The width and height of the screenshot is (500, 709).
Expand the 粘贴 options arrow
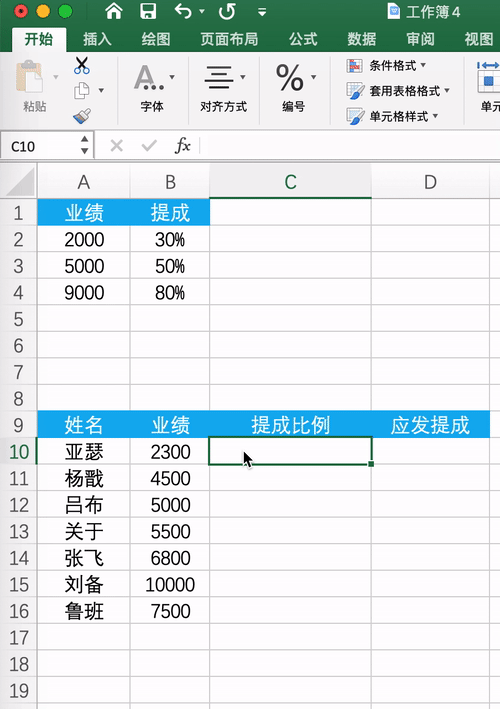click(56, 77)
